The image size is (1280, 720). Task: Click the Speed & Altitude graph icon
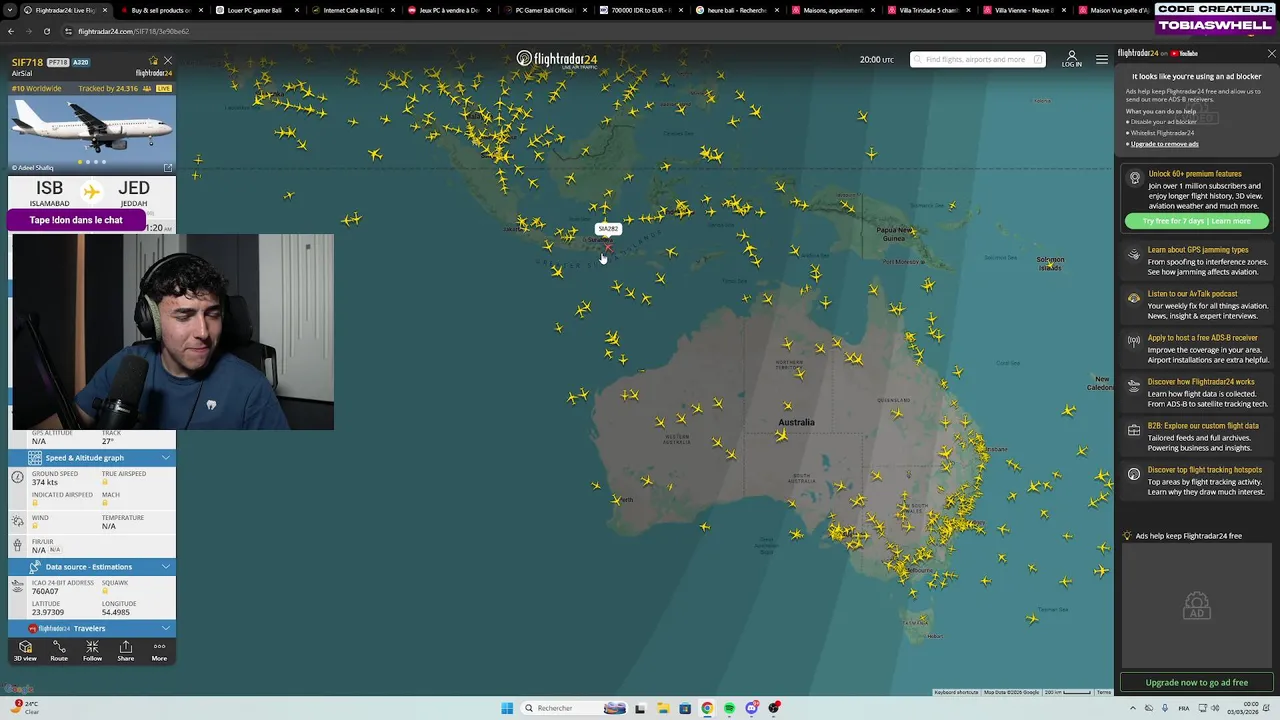tap(35, 458)
